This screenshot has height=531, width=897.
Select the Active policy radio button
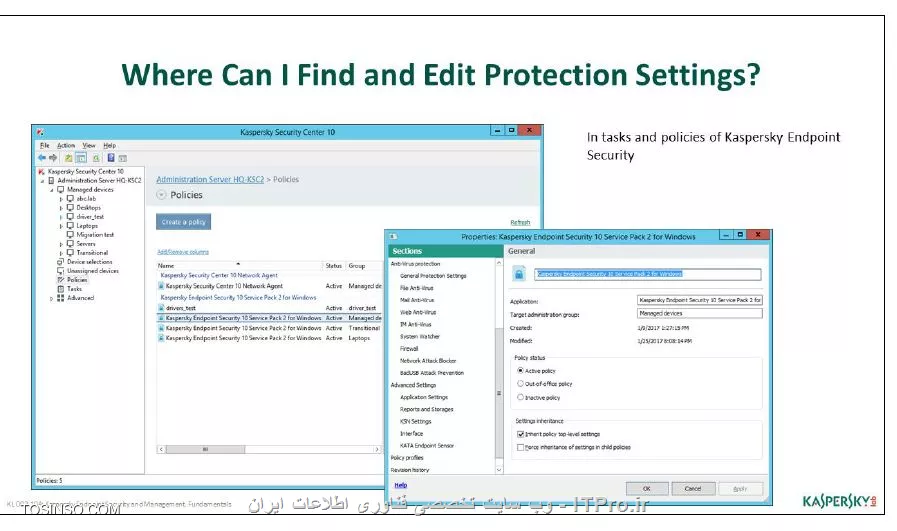[521, 371]
